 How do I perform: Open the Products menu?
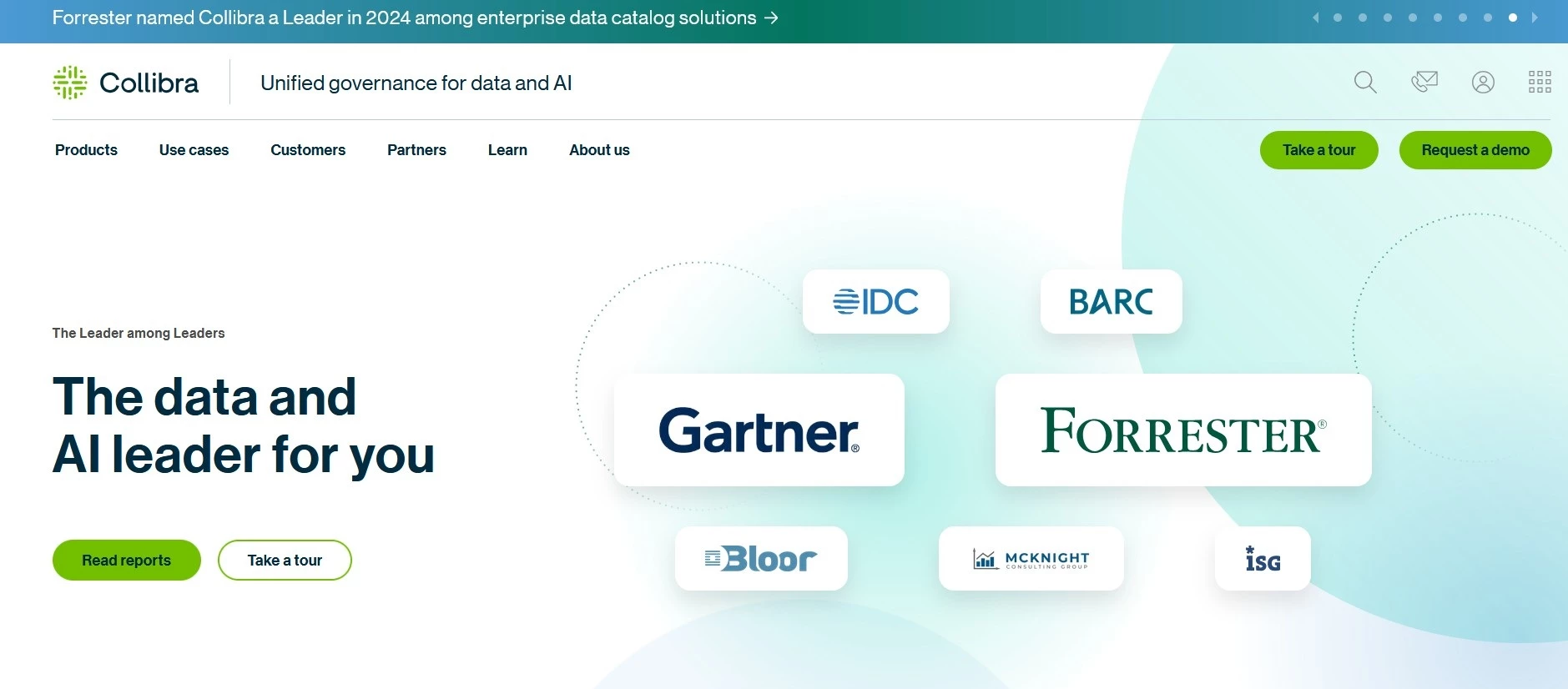coord(86,150)
